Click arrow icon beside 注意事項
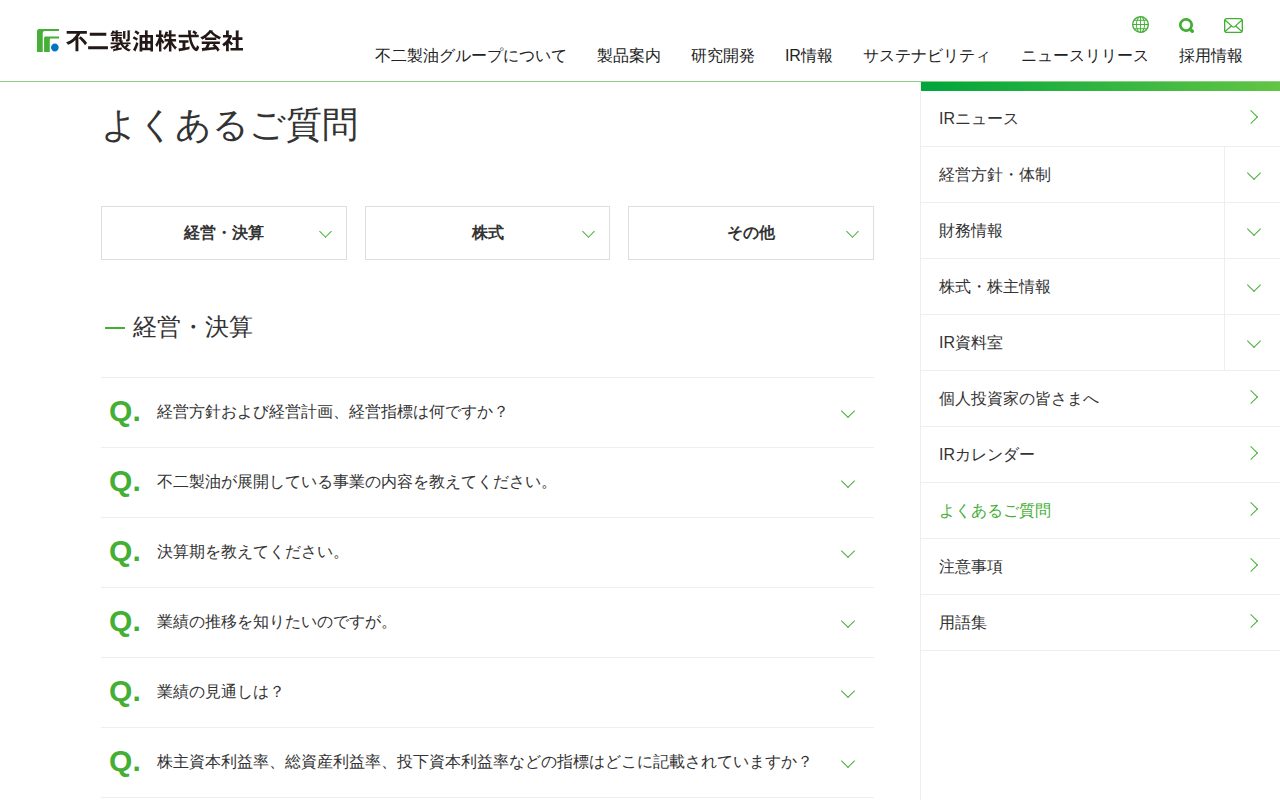The width and height of the screenshot is (1280, 800). pos(1254,566)
